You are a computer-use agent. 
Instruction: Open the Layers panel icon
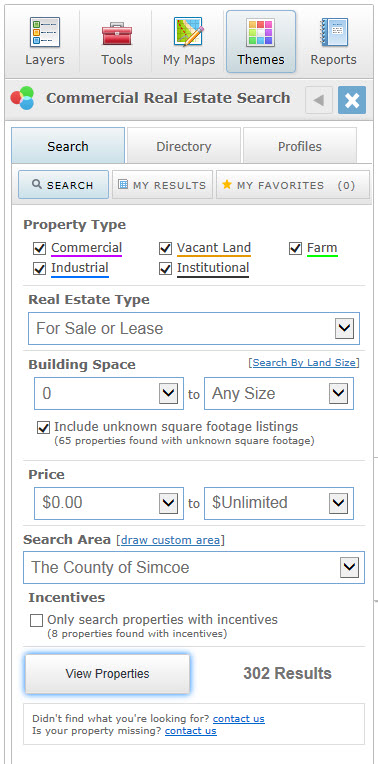[45, 32]
